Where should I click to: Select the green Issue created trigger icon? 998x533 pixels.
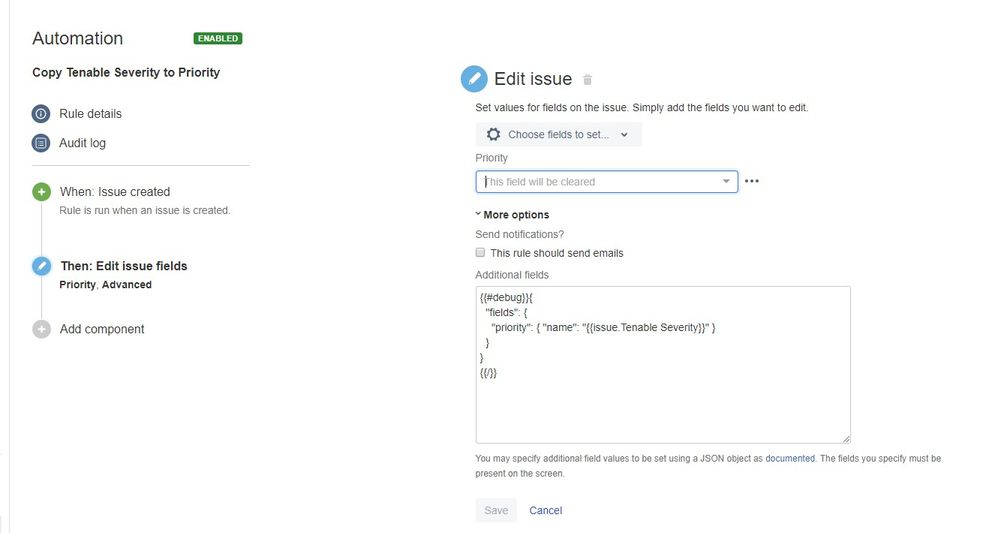click(x=41, y=192)
